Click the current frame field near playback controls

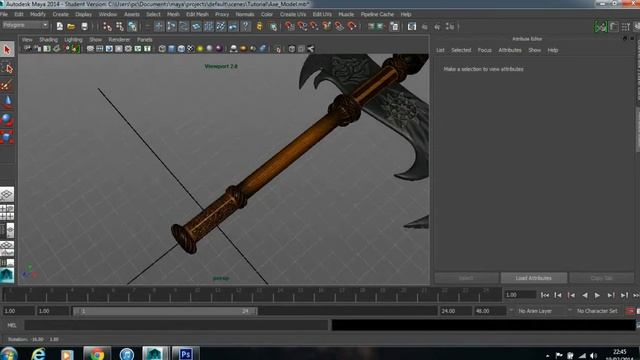[x=520, y=295]
